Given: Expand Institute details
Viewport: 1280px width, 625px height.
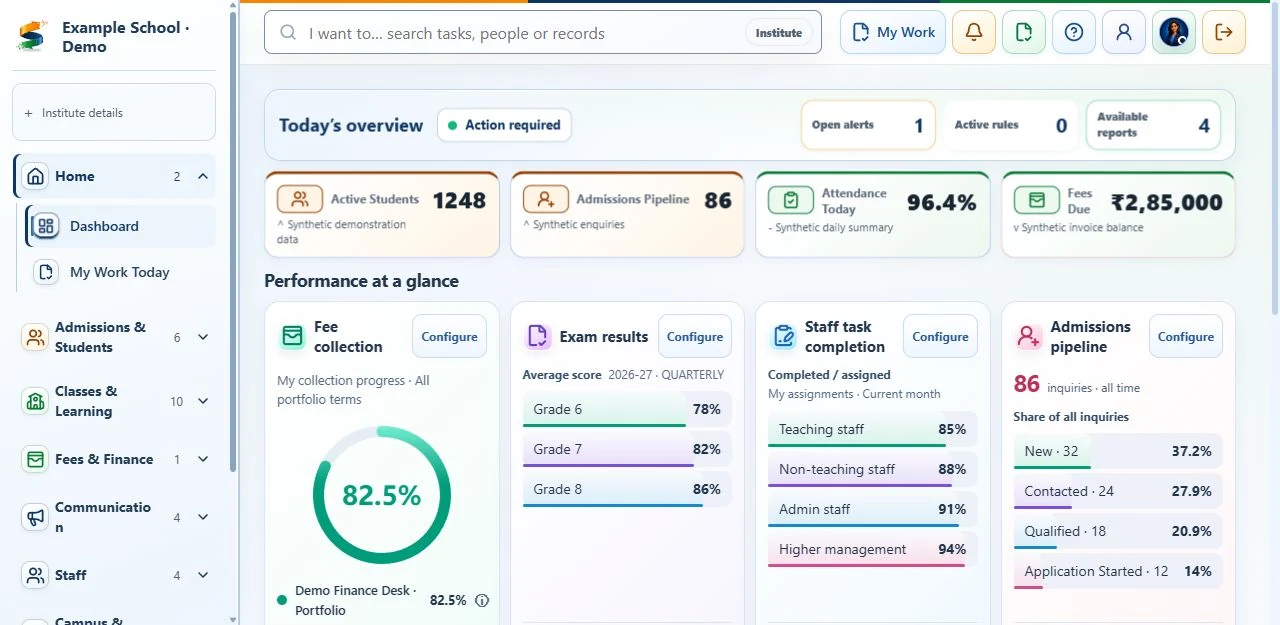Looking at the screenshot, I should [x=114, y=112].
